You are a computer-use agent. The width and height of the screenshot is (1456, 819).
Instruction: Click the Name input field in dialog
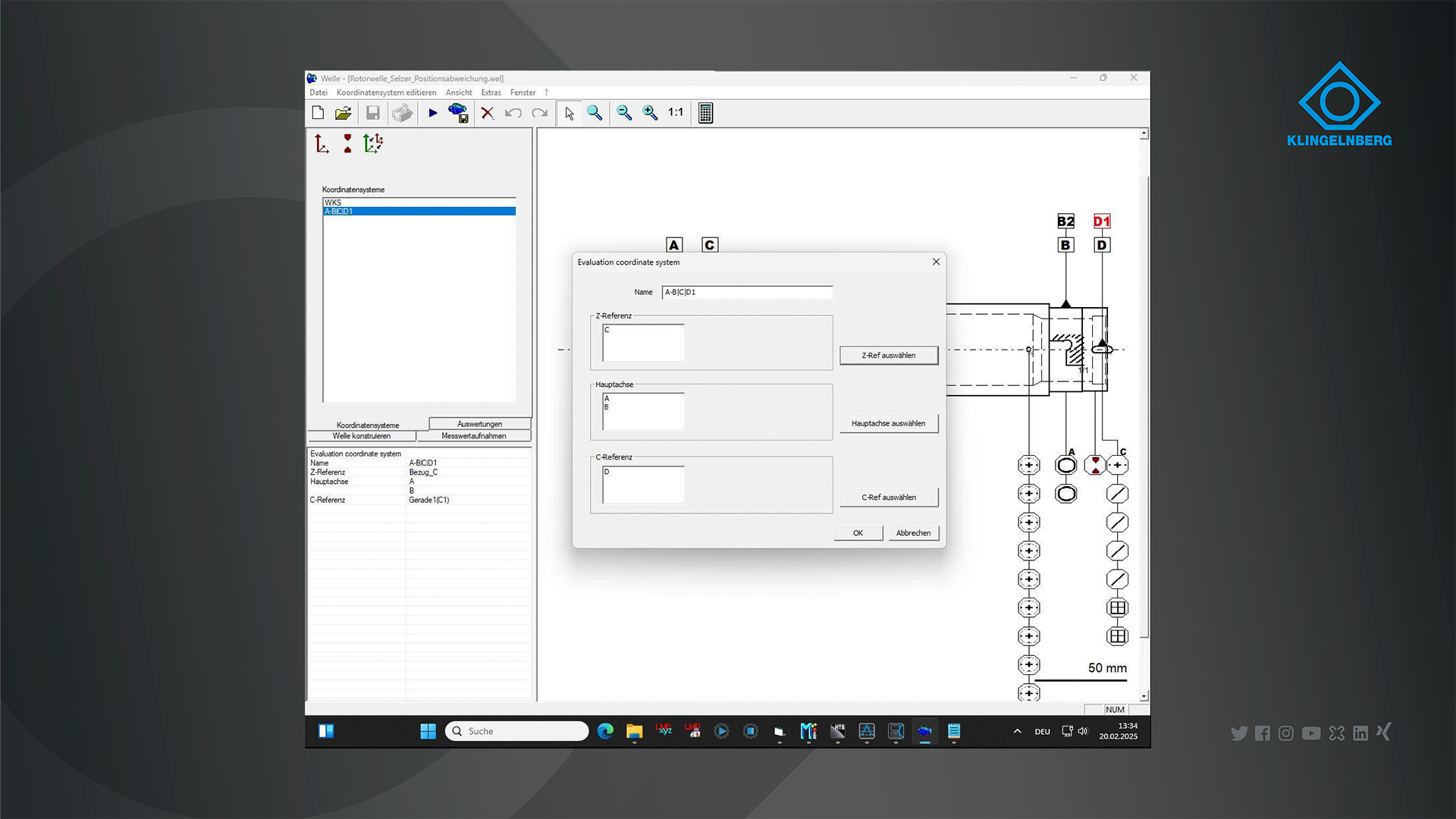747,292
